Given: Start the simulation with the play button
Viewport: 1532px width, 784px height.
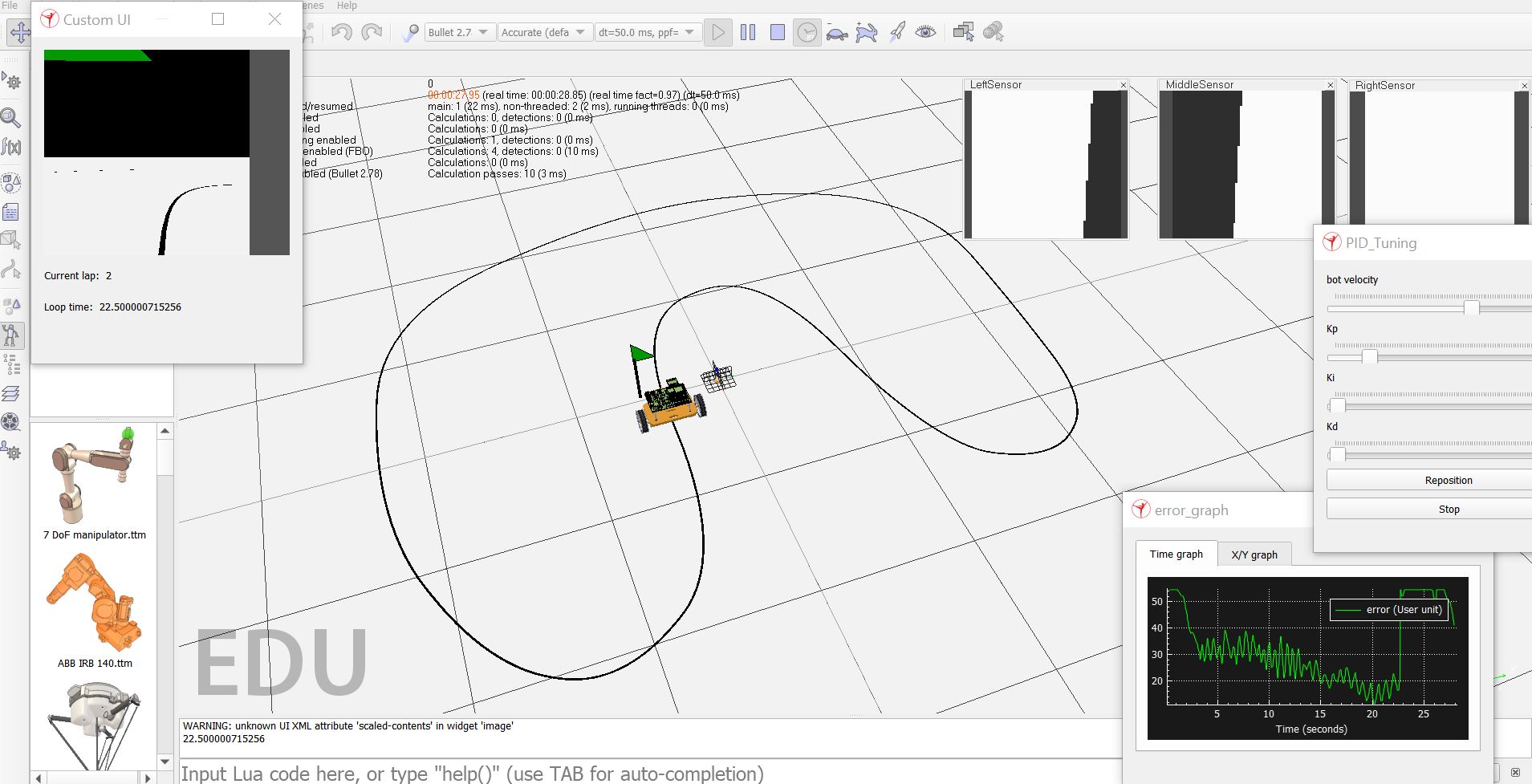Looking at the screenshot, I should pyautogui.click(x=718, y=32).
